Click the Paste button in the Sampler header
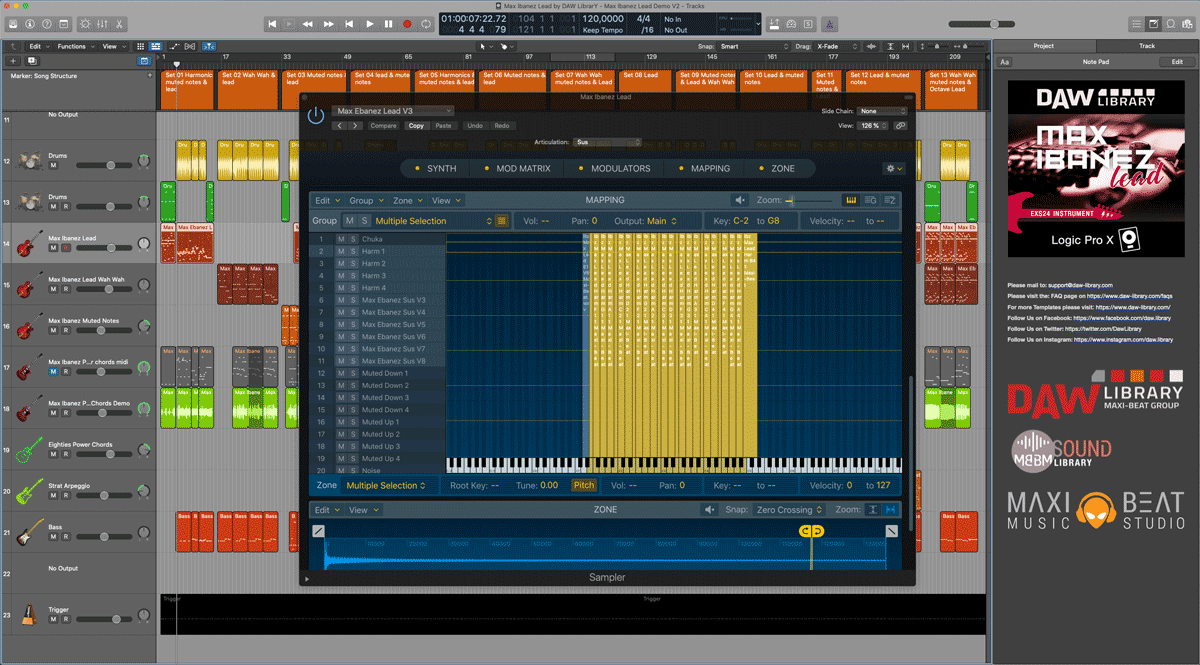Viewport: 1200px width, 665px height. tap(443, 126)
